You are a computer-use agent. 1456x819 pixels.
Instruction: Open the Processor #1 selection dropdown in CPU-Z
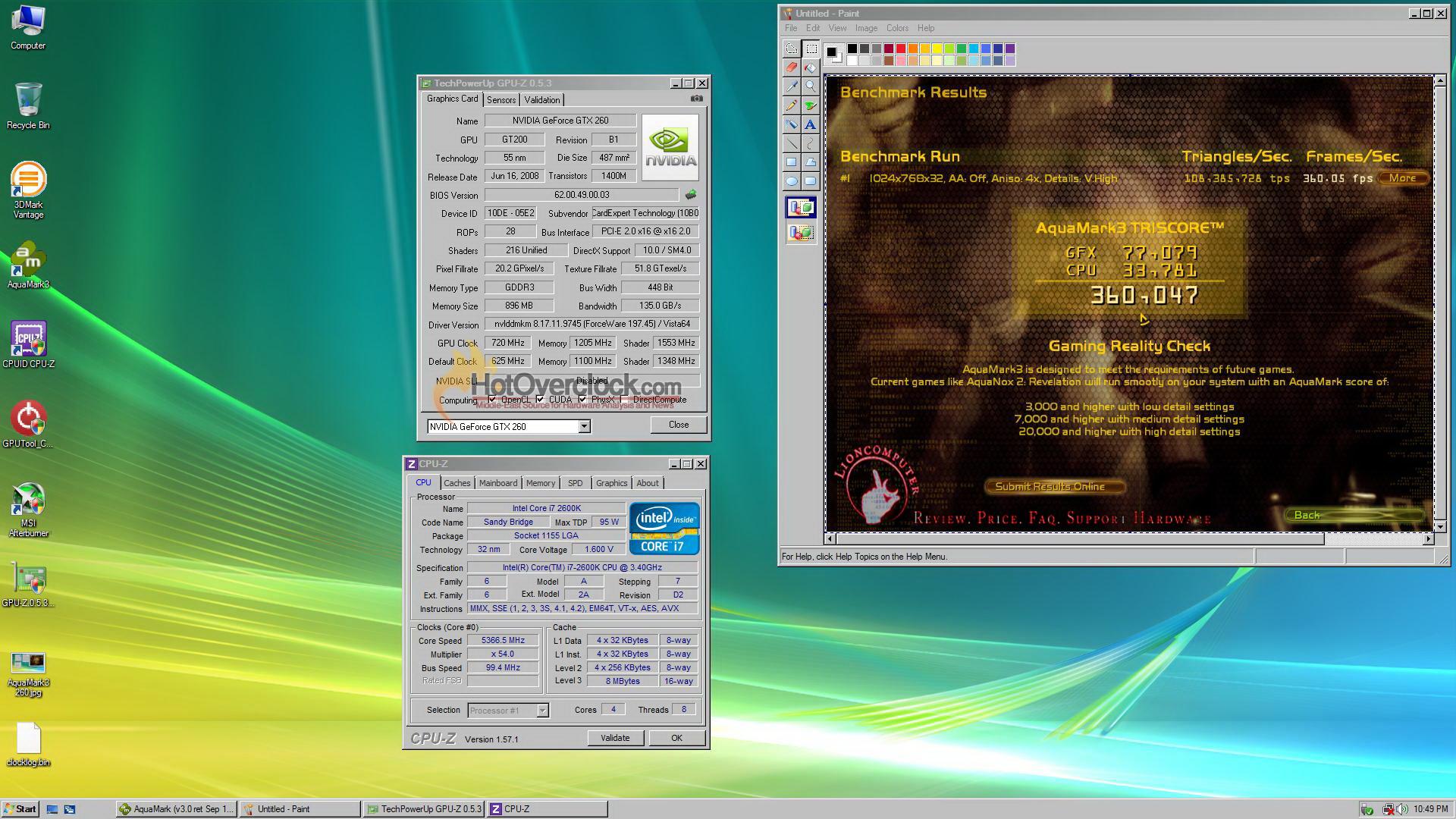(542, 711)
